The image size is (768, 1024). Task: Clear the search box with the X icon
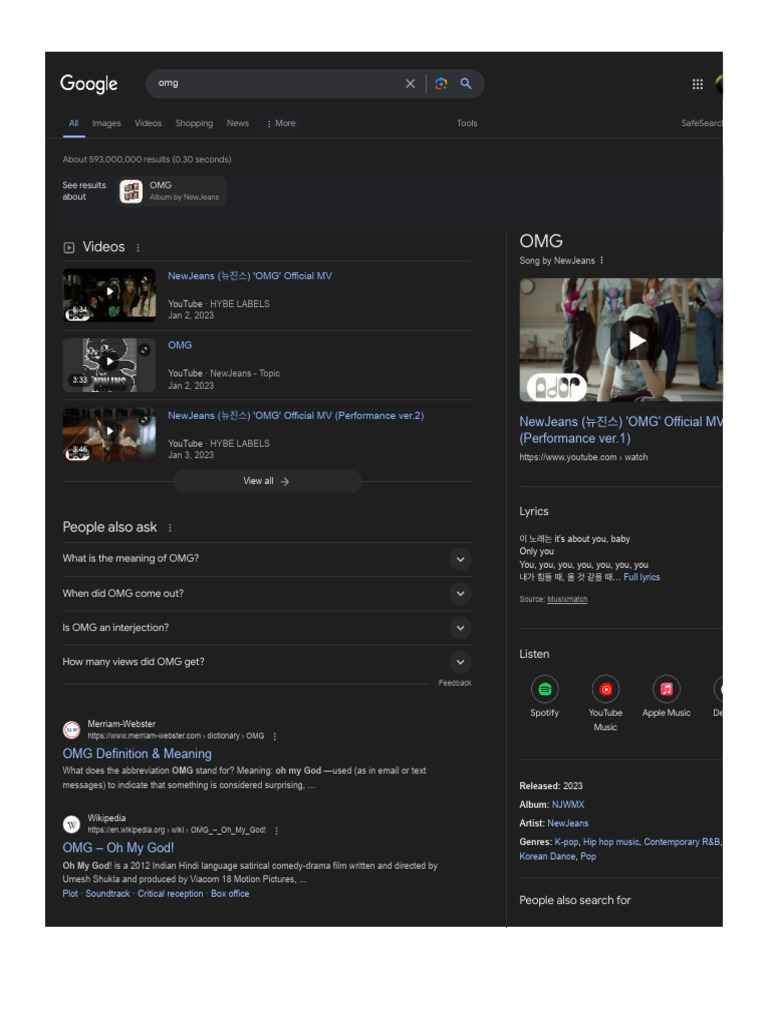(x=410, y=84)
